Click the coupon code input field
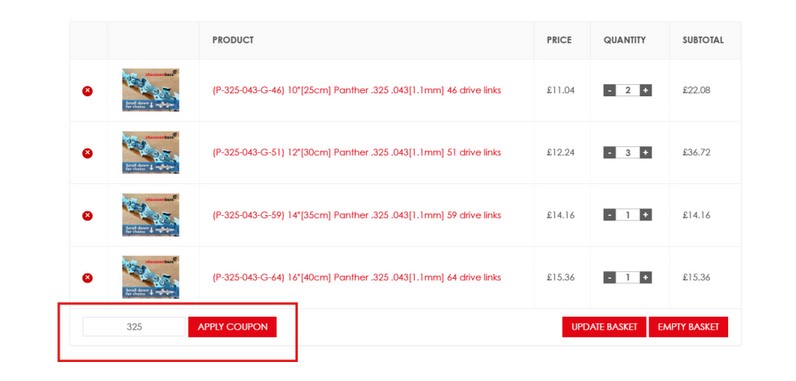The height and width of the screenshot is (381, 796). point(135,327)
